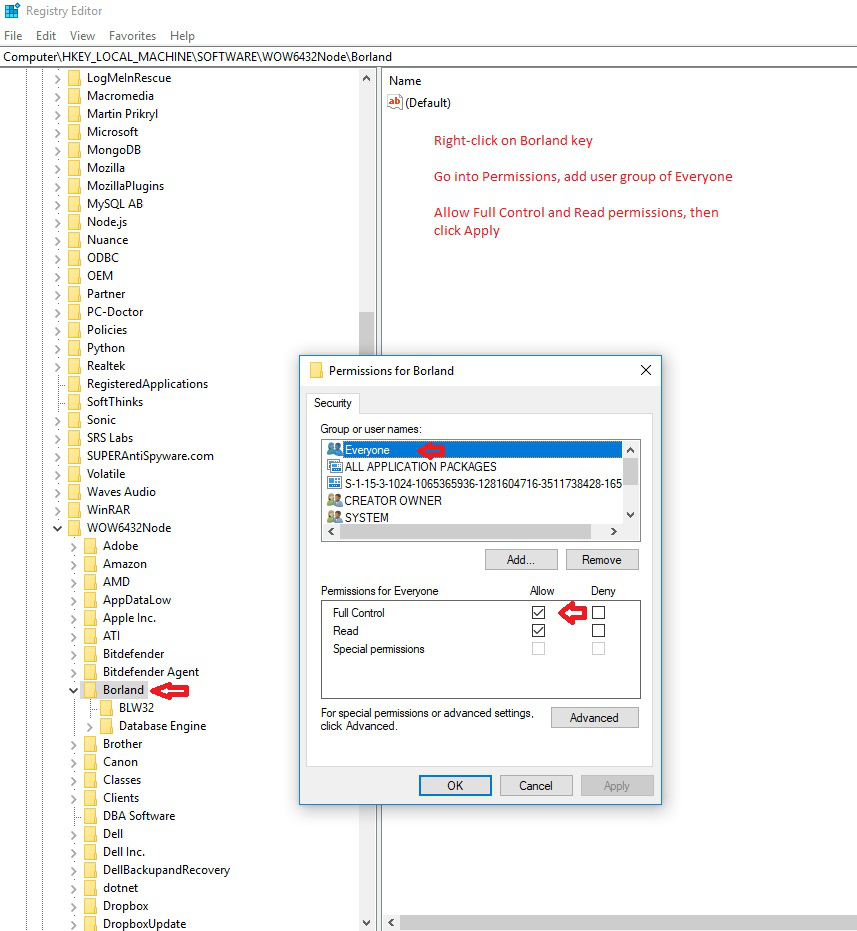Click the folder icon next to Borland key

(90, 689)
